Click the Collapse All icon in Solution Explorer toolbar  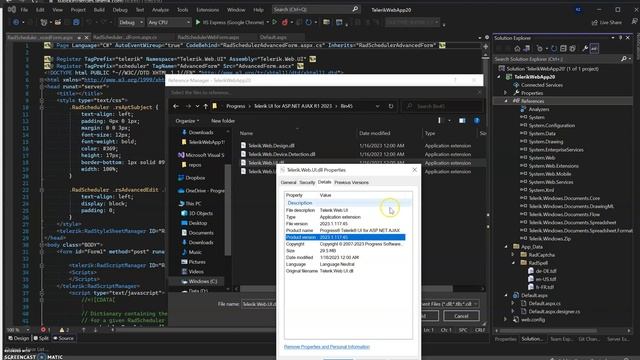(563, 49)
